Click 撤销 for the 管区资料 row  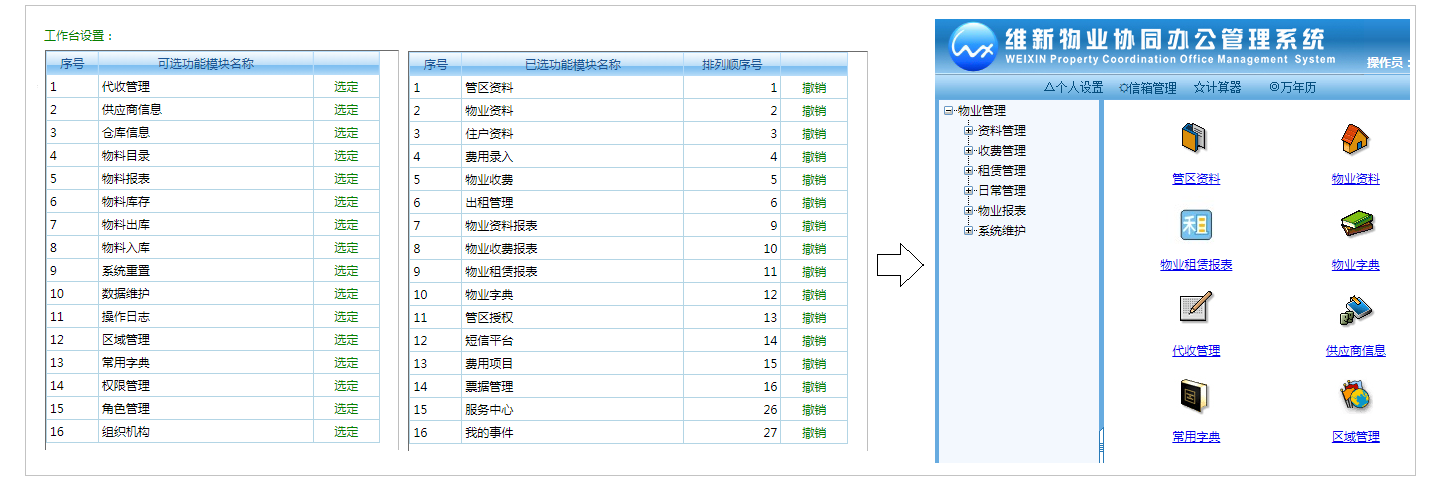click(x=814, y=88)
